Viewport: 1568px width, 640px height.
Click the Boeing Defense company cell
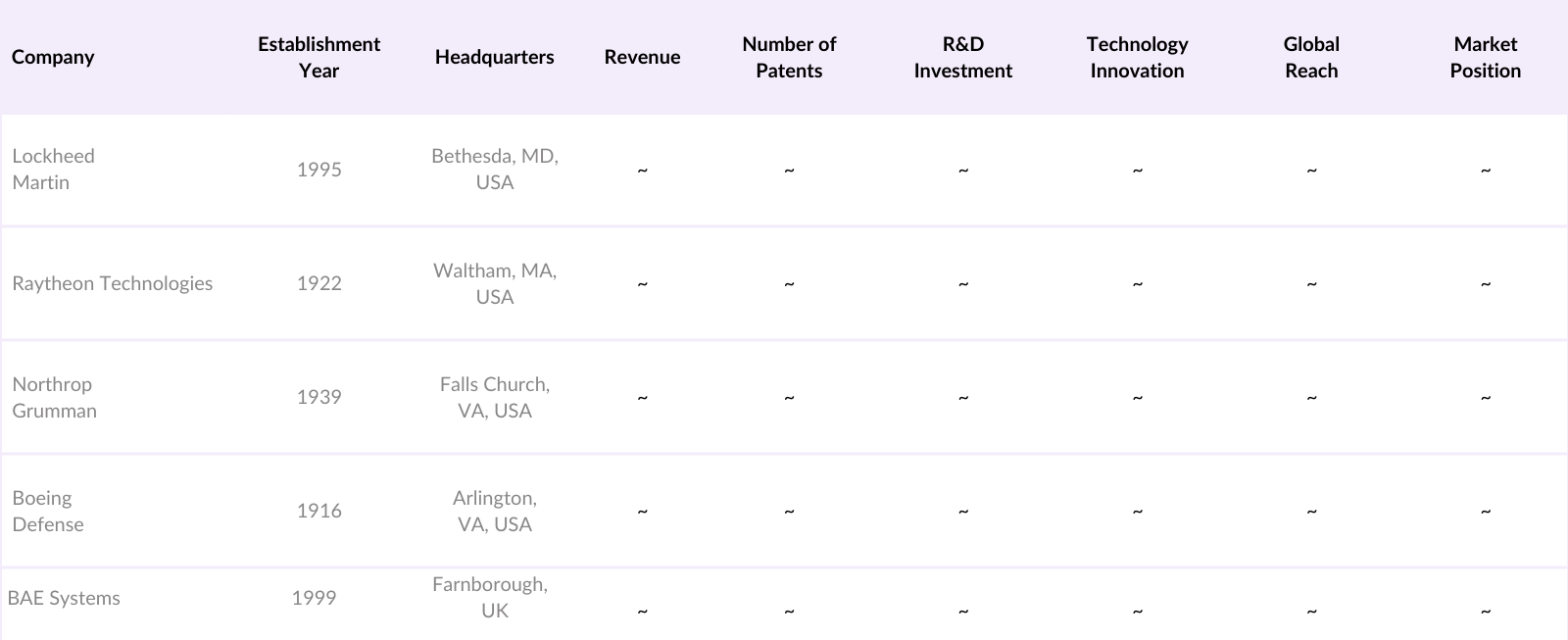pos(48,511)
